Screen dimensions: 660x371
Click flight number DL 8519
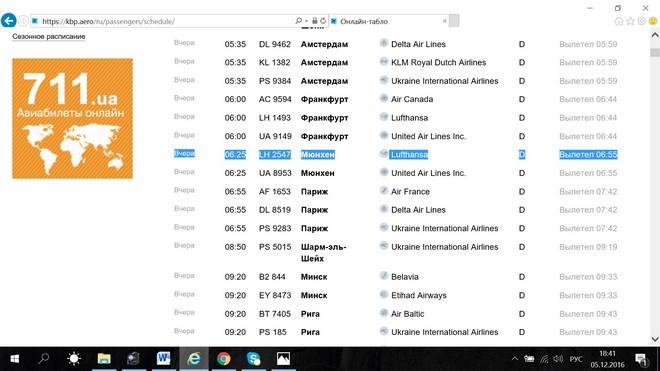coord(274,210)
